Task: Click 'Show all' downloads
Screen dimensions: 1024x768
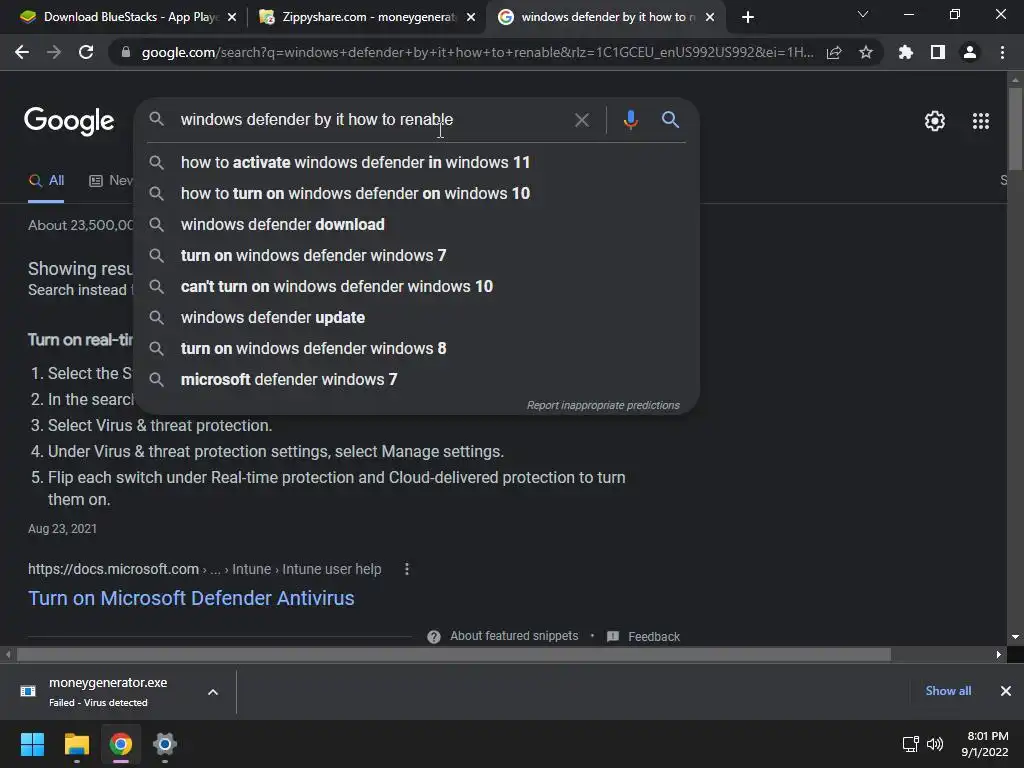Action: coord(948,691)
